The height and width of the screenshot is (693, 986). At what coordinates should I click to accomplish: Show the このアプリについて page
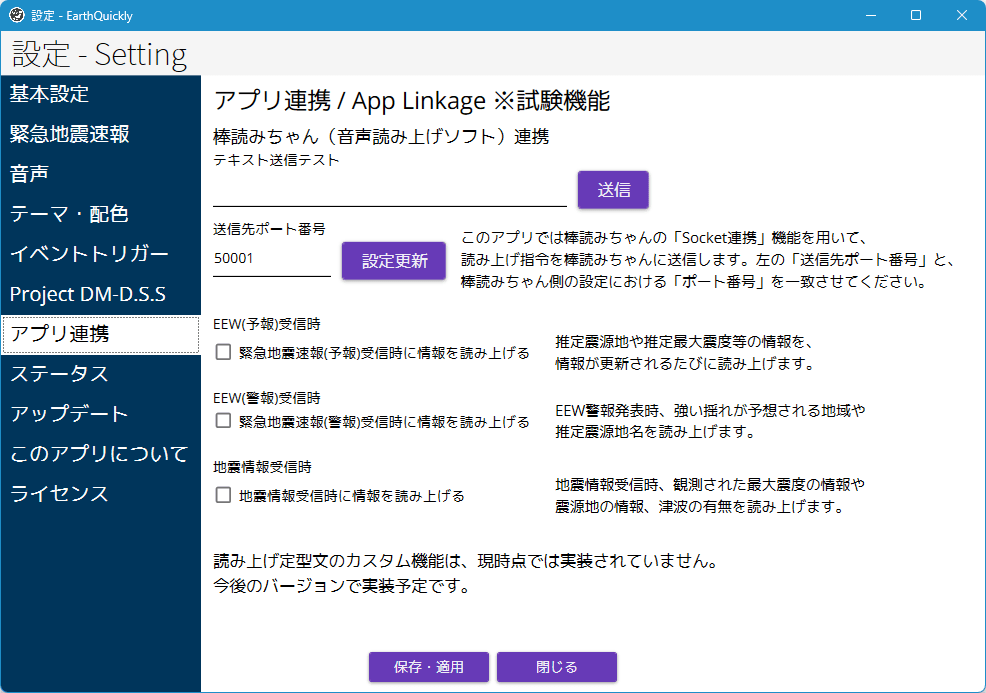(101, 453)
